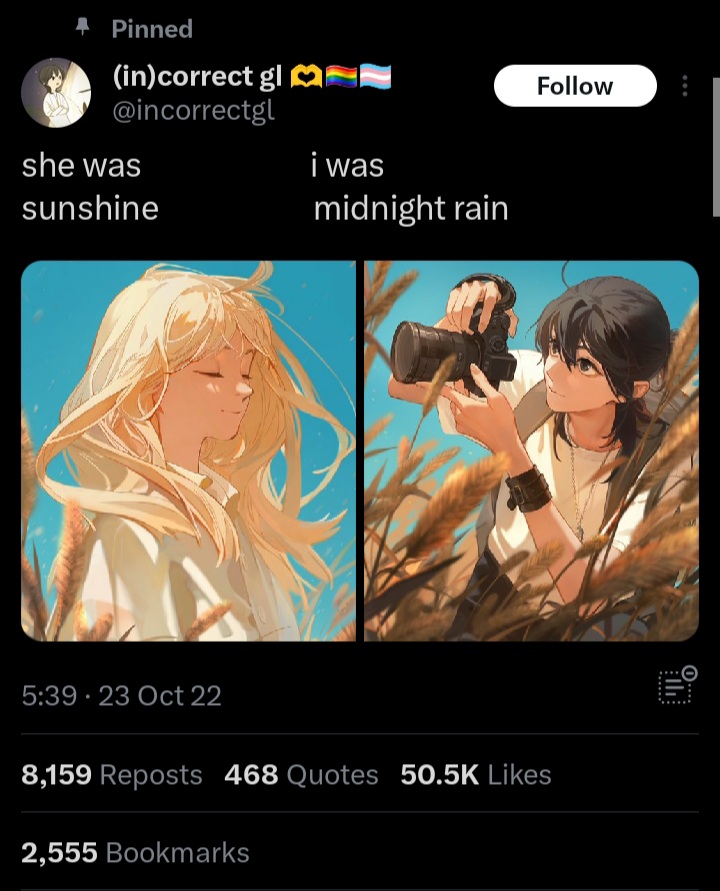Screen dimensions: 720x891
Task: Click the transgender flag emoji
Action: [x=375, y=77]
